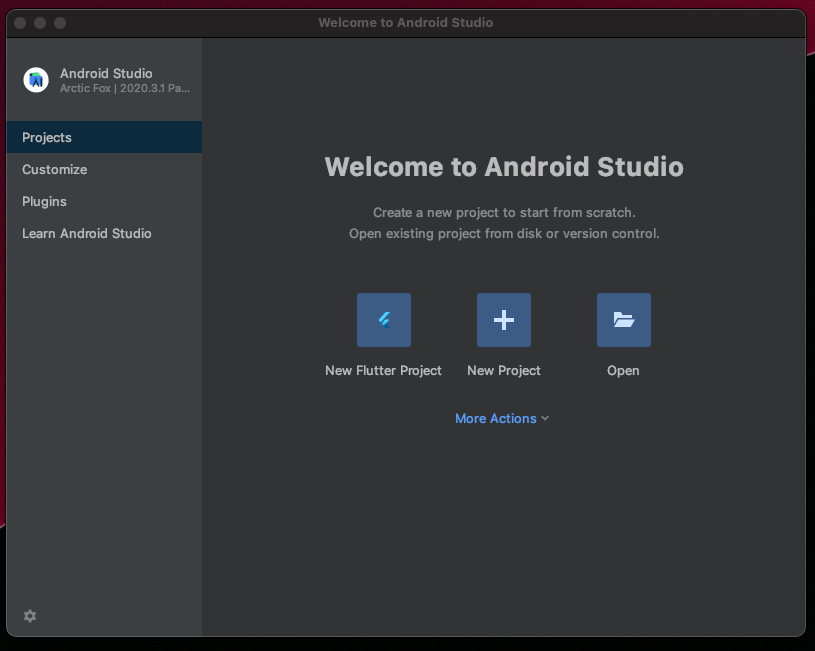
Task: Click the Arctic Fox version text
Action: tap(125, 88)
